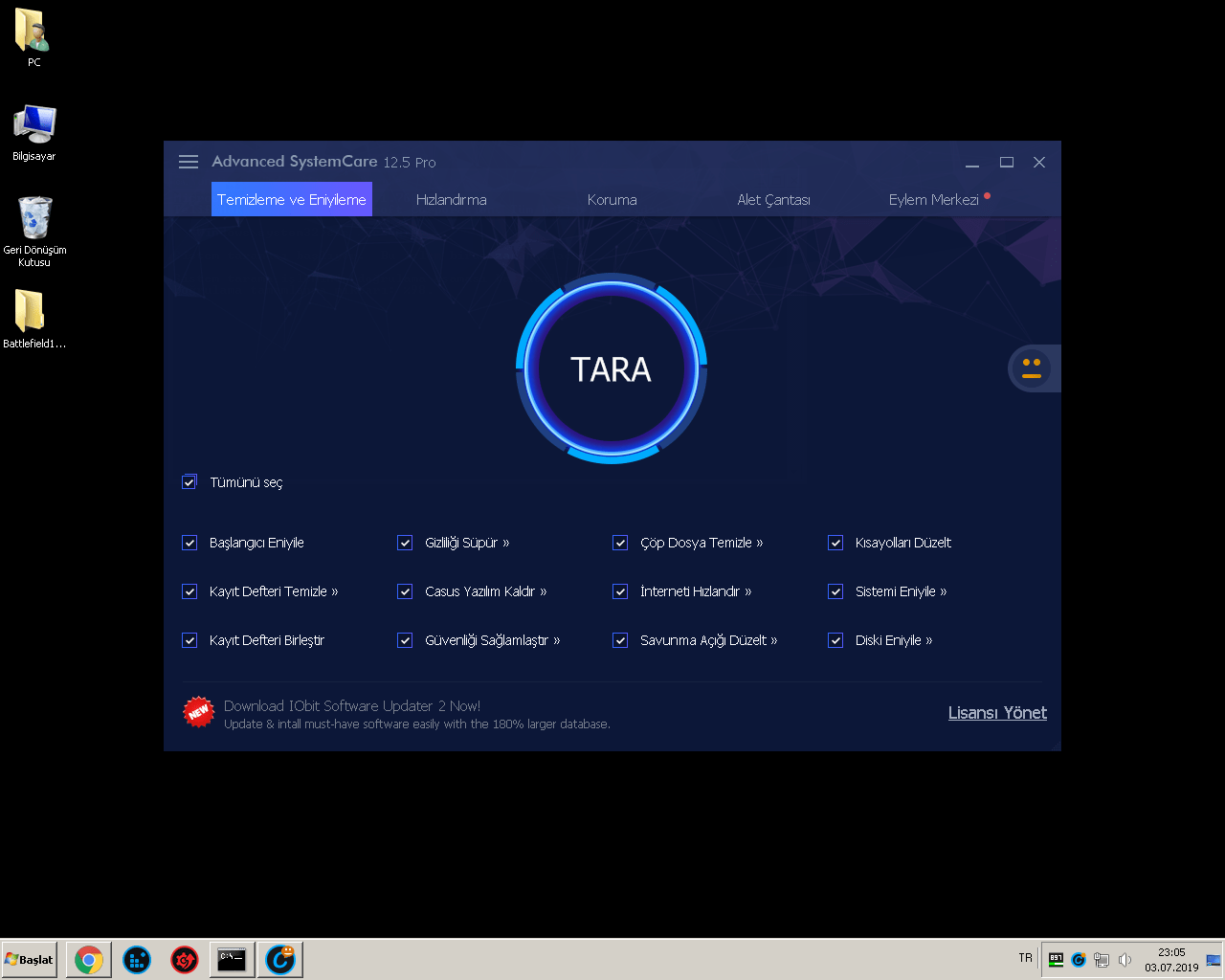Expand Güvenliği Sağlamlaştır details arrow
This screenshot has height=980, width=1225.
tap(557, 641)
